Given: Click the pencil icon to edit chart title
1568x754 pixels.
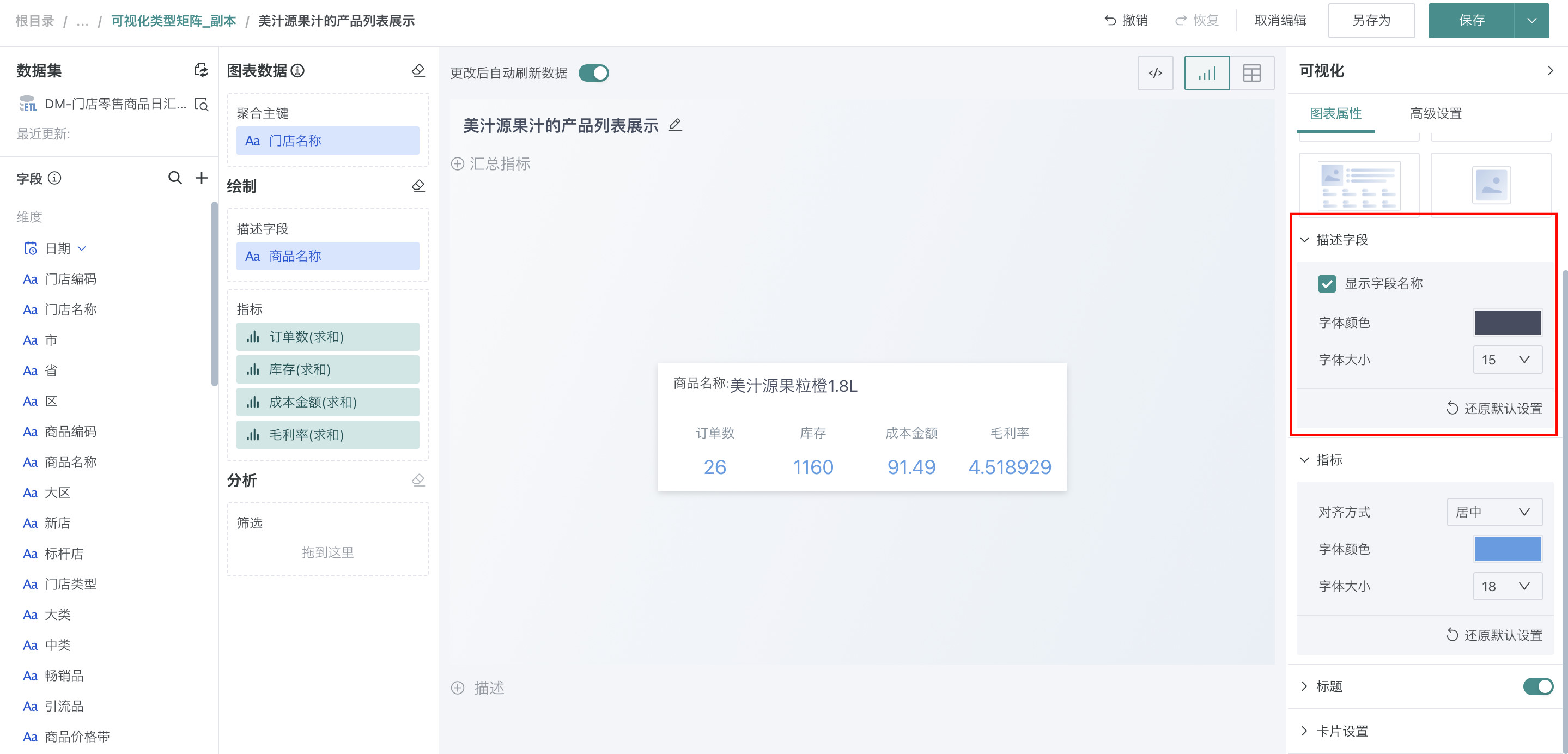Looking at the screenshot, I should tap(675, 125).
